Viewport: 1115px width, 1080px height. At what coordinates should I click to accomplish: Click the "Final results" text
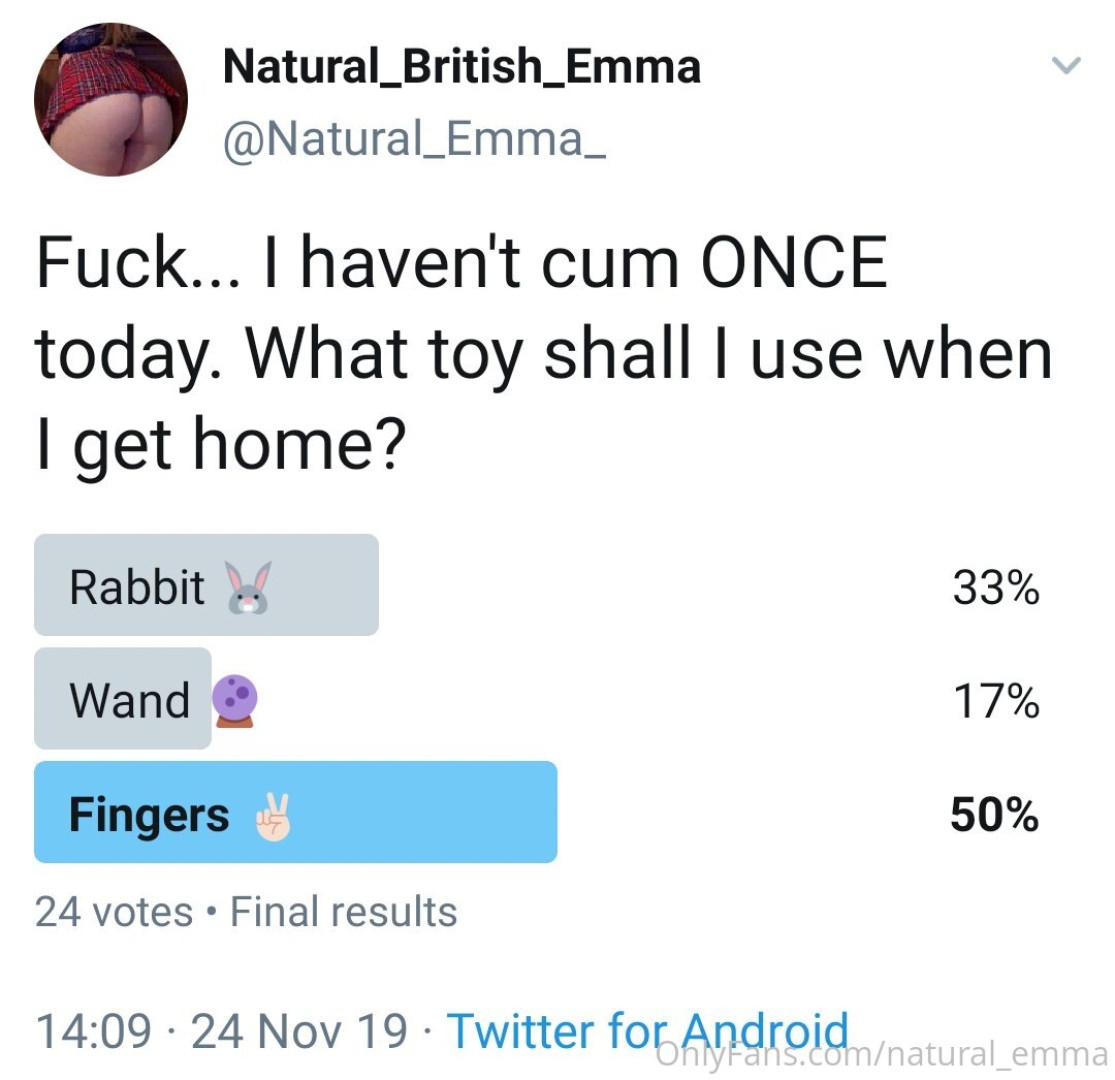click(x=343, y=911)
